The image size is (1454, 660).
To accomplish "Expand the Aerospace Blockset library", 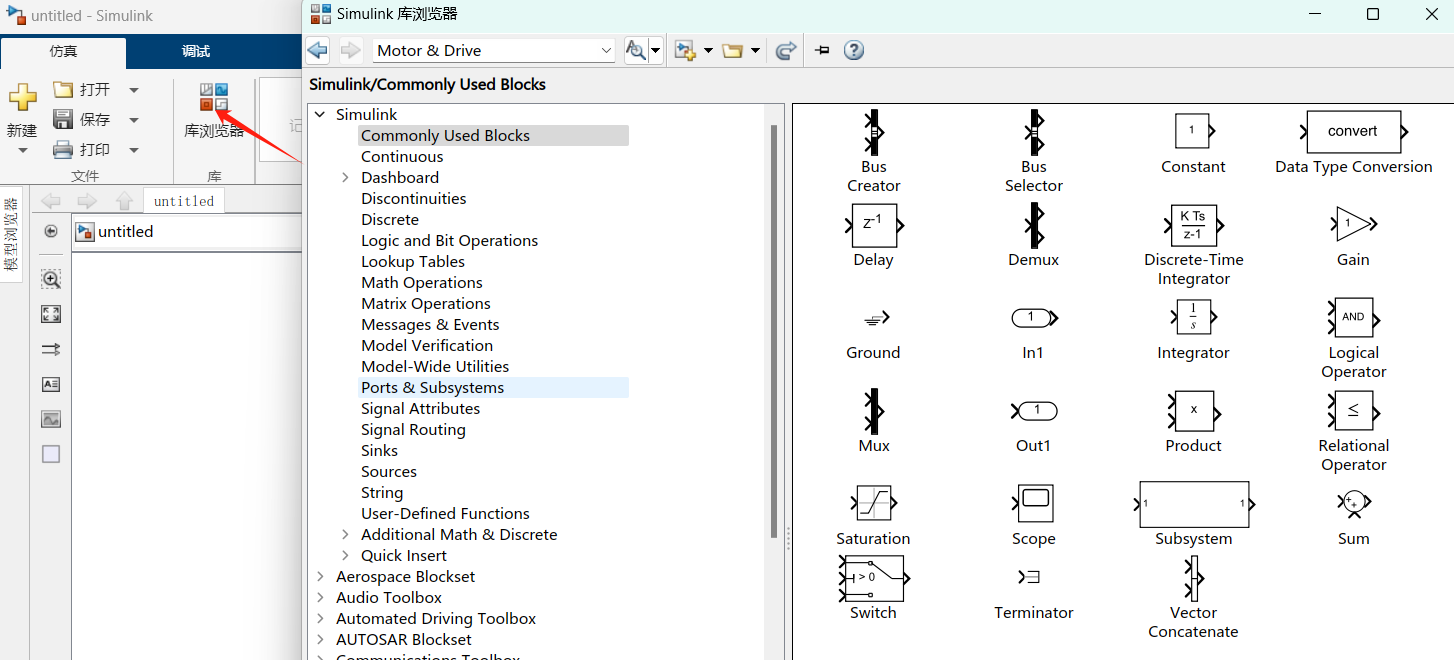I will [320, 576].
